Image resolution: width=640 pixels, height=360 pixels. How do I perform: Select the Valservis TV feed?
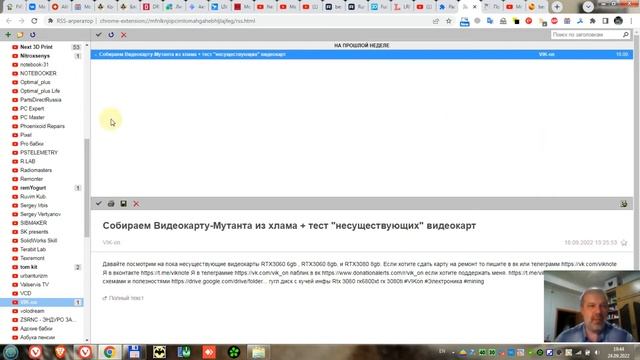point(34,284)
